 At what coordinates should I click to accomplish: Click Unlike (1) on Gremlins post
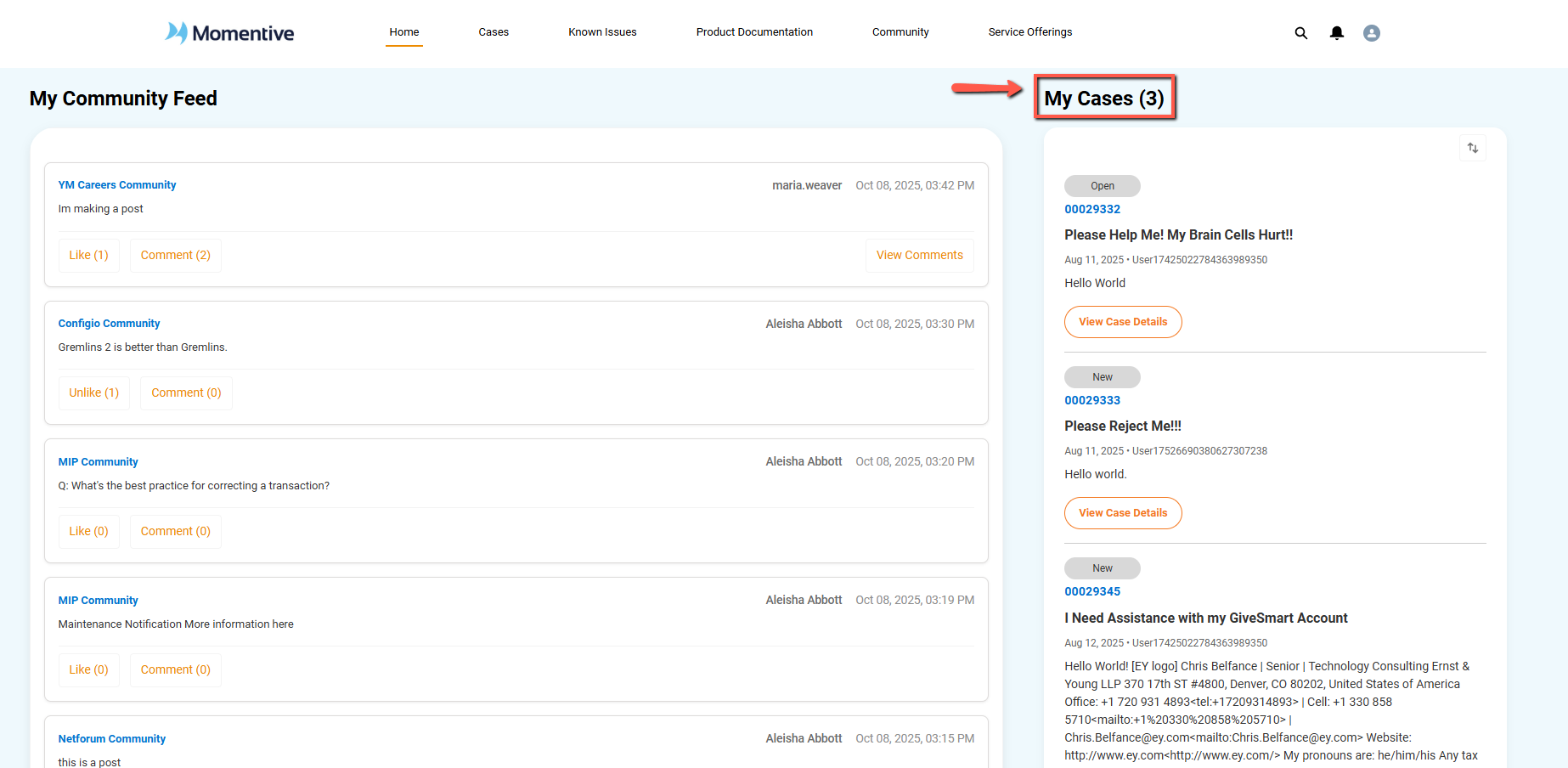pyautogui.click(x=94, y=392)
